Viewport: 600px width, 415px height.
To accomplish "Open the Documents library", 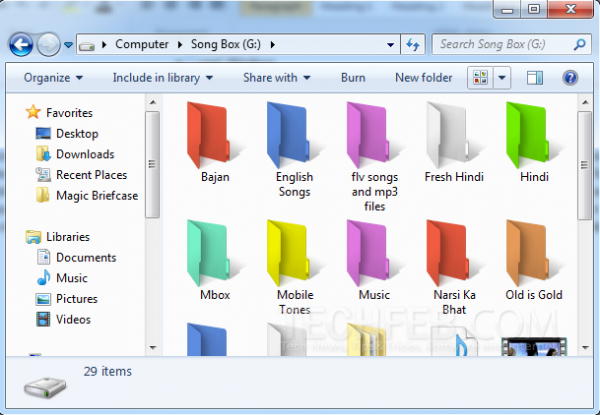I will [x=77, y=257].
